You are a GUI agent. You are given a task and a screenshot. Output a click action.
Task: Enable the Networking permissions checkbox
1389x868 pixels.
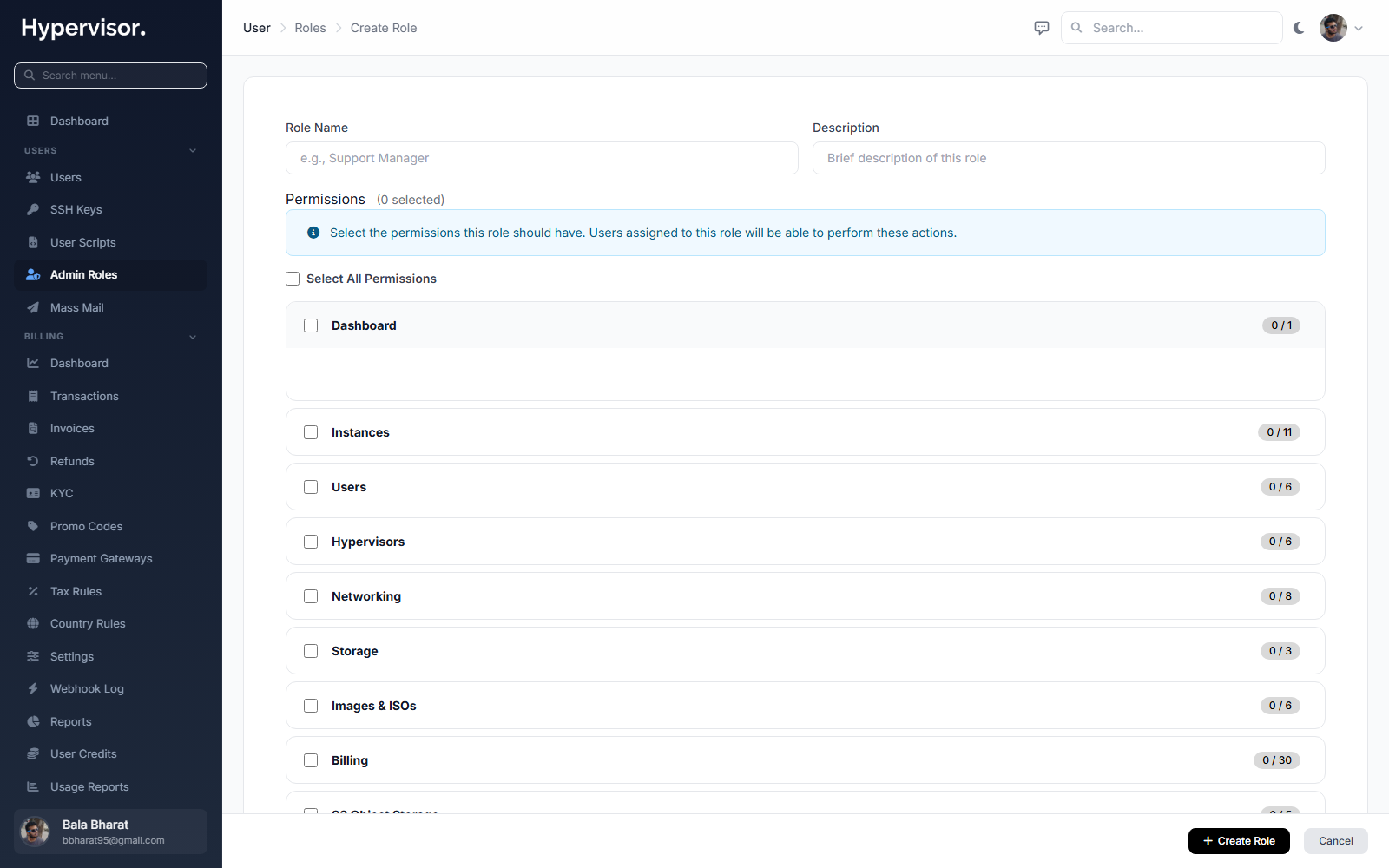coord(311,596)
